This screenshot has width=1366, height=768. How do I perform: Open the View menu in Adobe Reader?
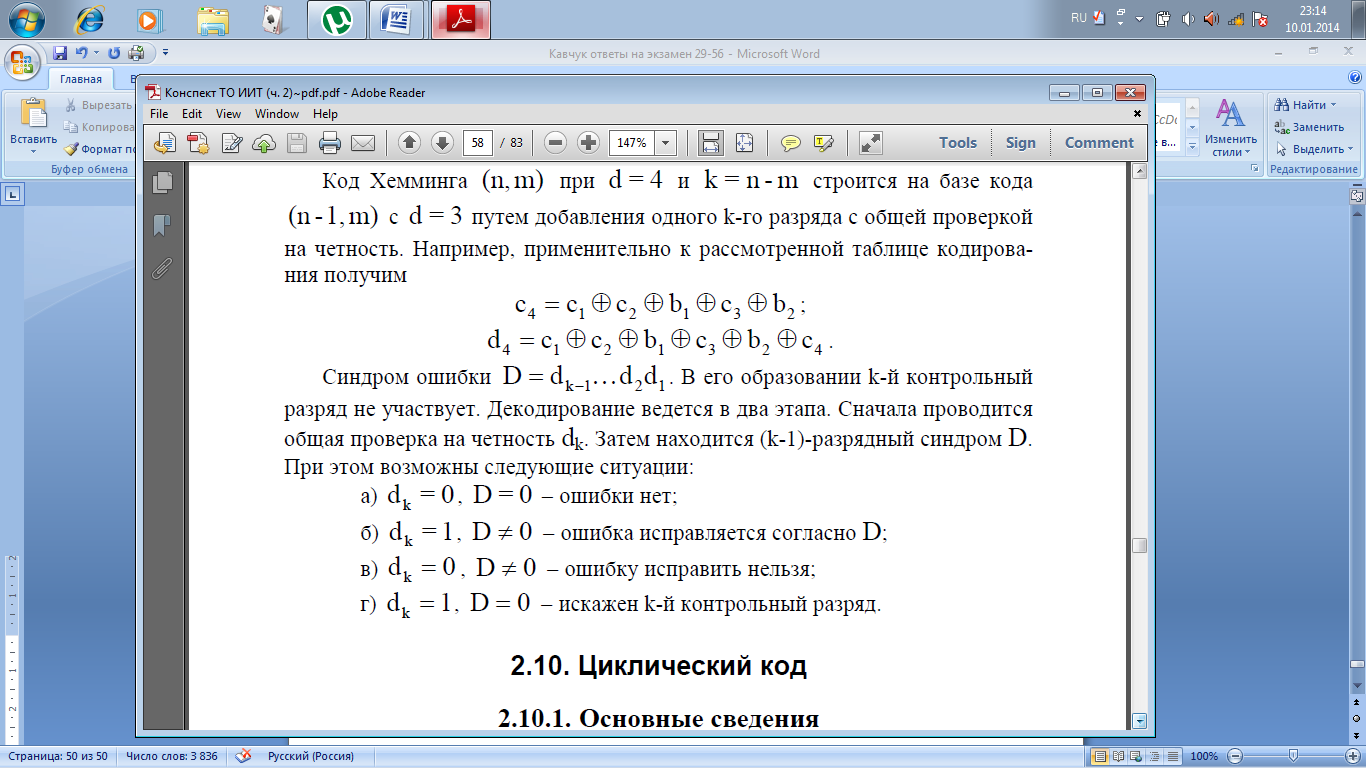point(228,114)
